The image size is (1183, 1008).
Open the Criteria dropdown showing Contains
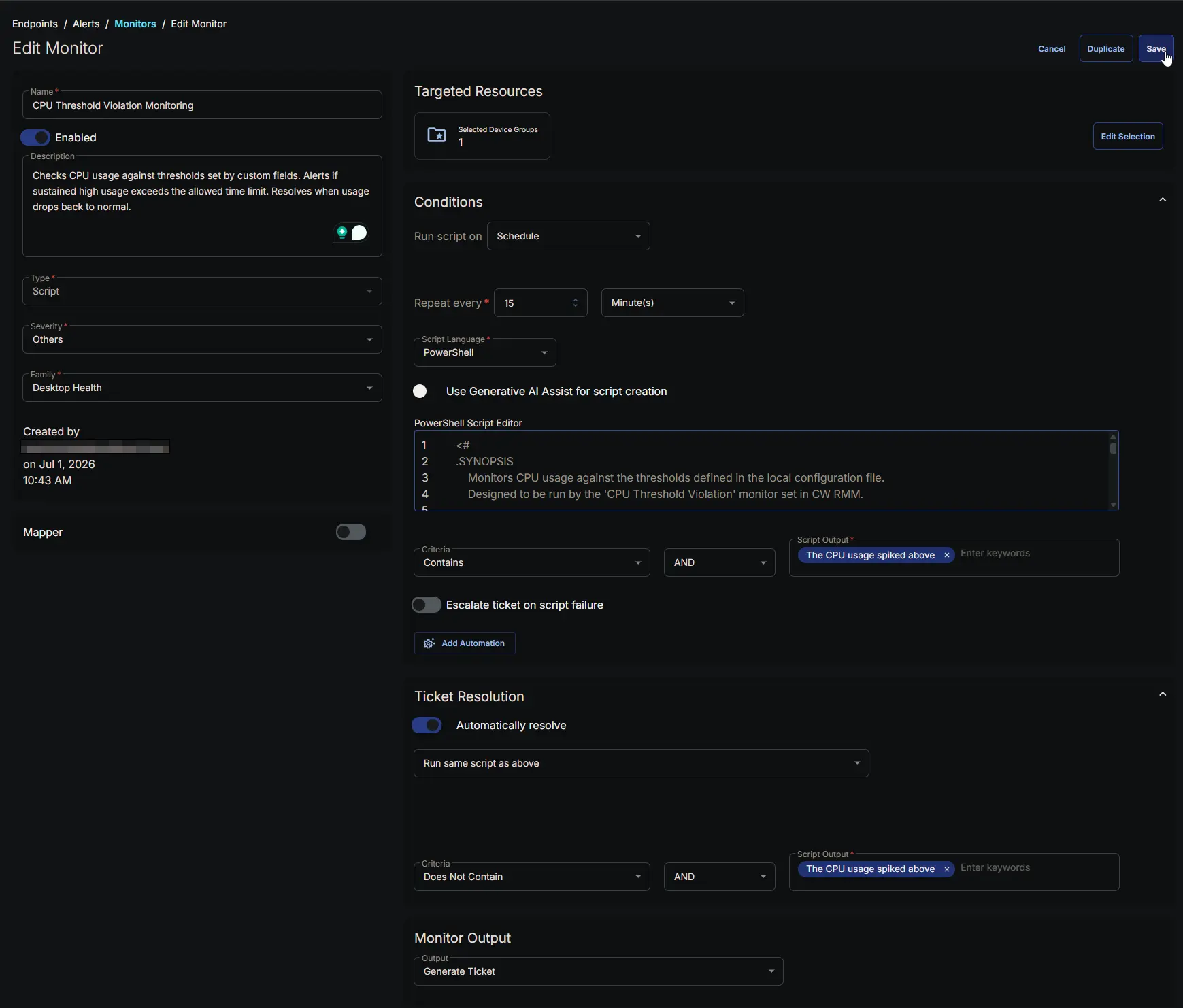click(532, 562)
